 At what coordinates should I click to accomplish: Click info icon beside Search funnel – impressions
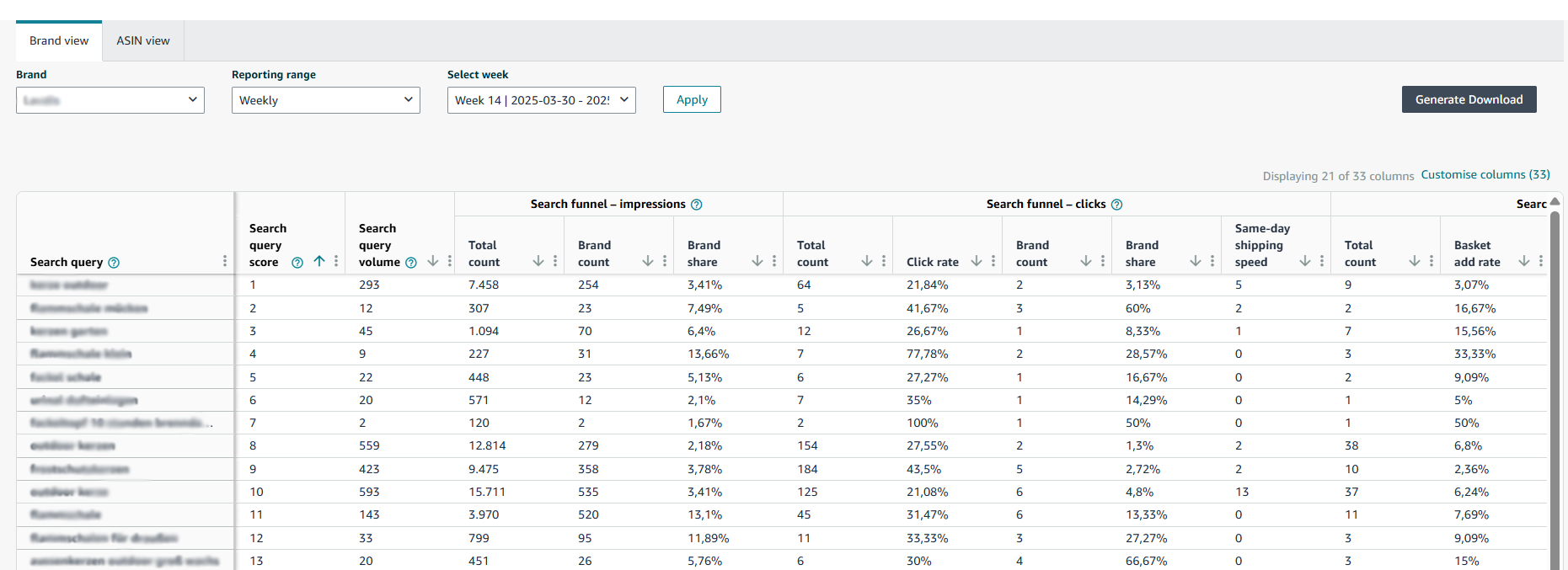[697, 205]
